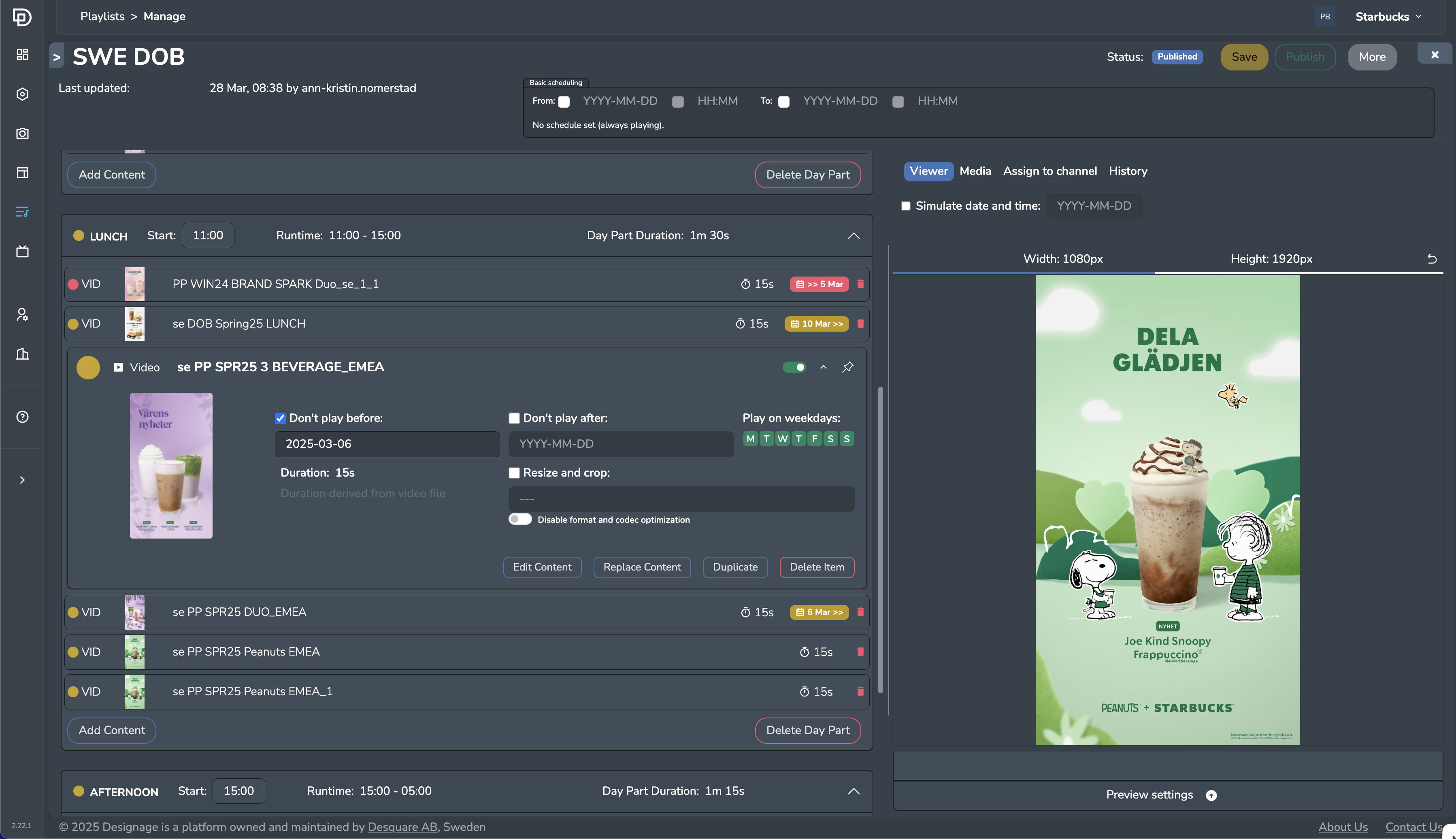Click the Preview settings up-arrow icon
This screenshot has height=839, width=1456.
[x=1211, y=795]
